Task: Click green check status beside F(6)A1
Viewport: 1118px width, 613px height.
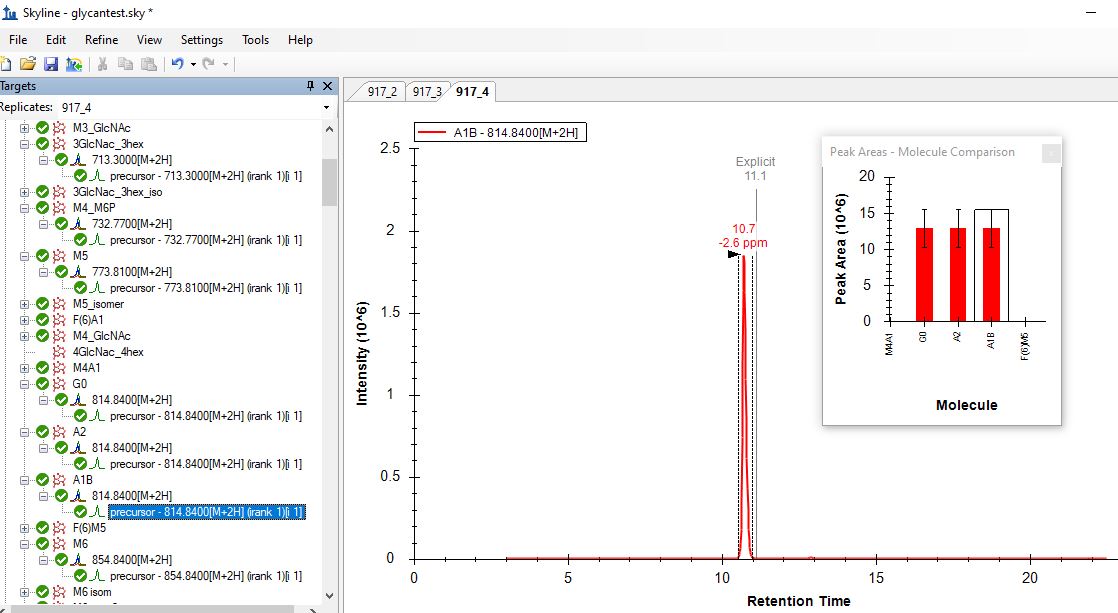Action: click(x=42, y=320)
